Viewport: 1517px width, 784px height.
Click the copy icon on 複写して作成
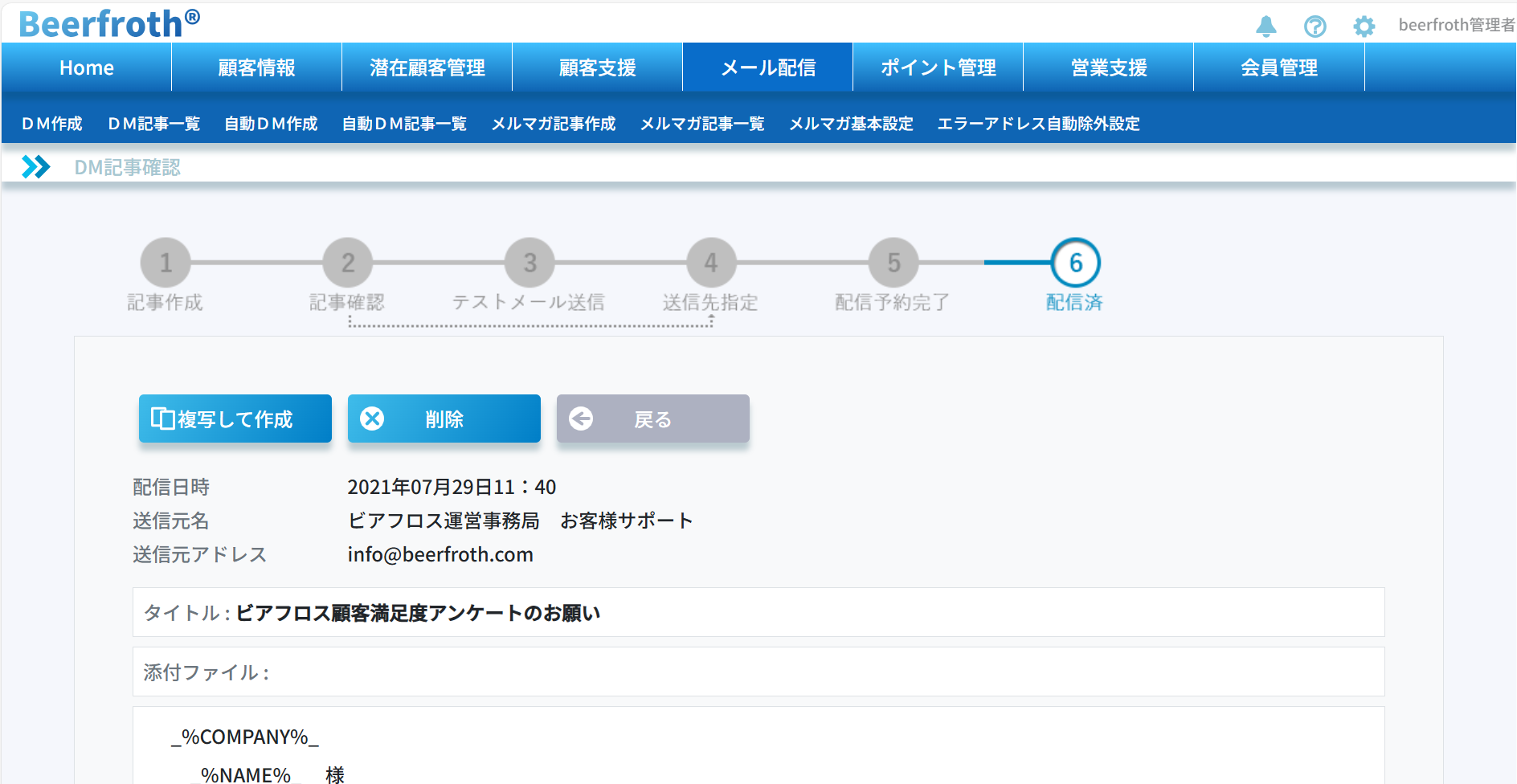pyautogui.click(x=162, y=419)
